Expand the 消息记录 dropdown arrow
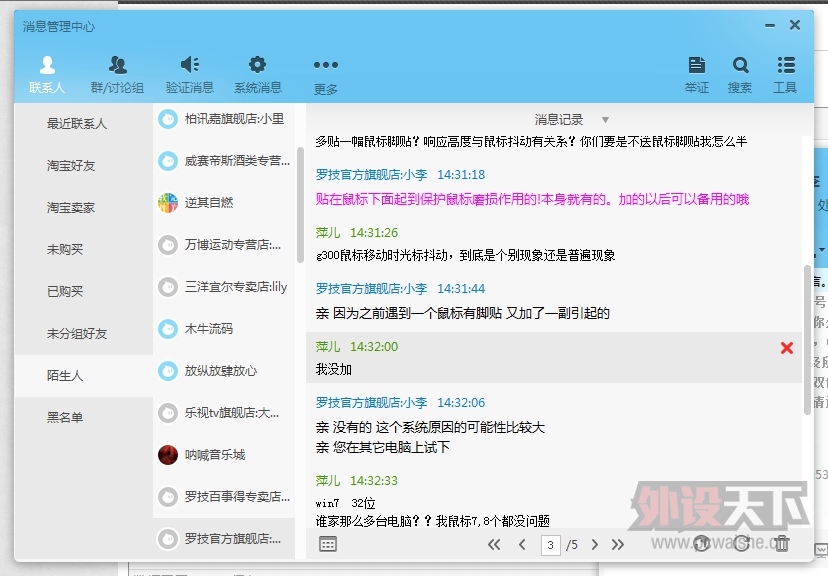828x576 pixels. [606, 120]
